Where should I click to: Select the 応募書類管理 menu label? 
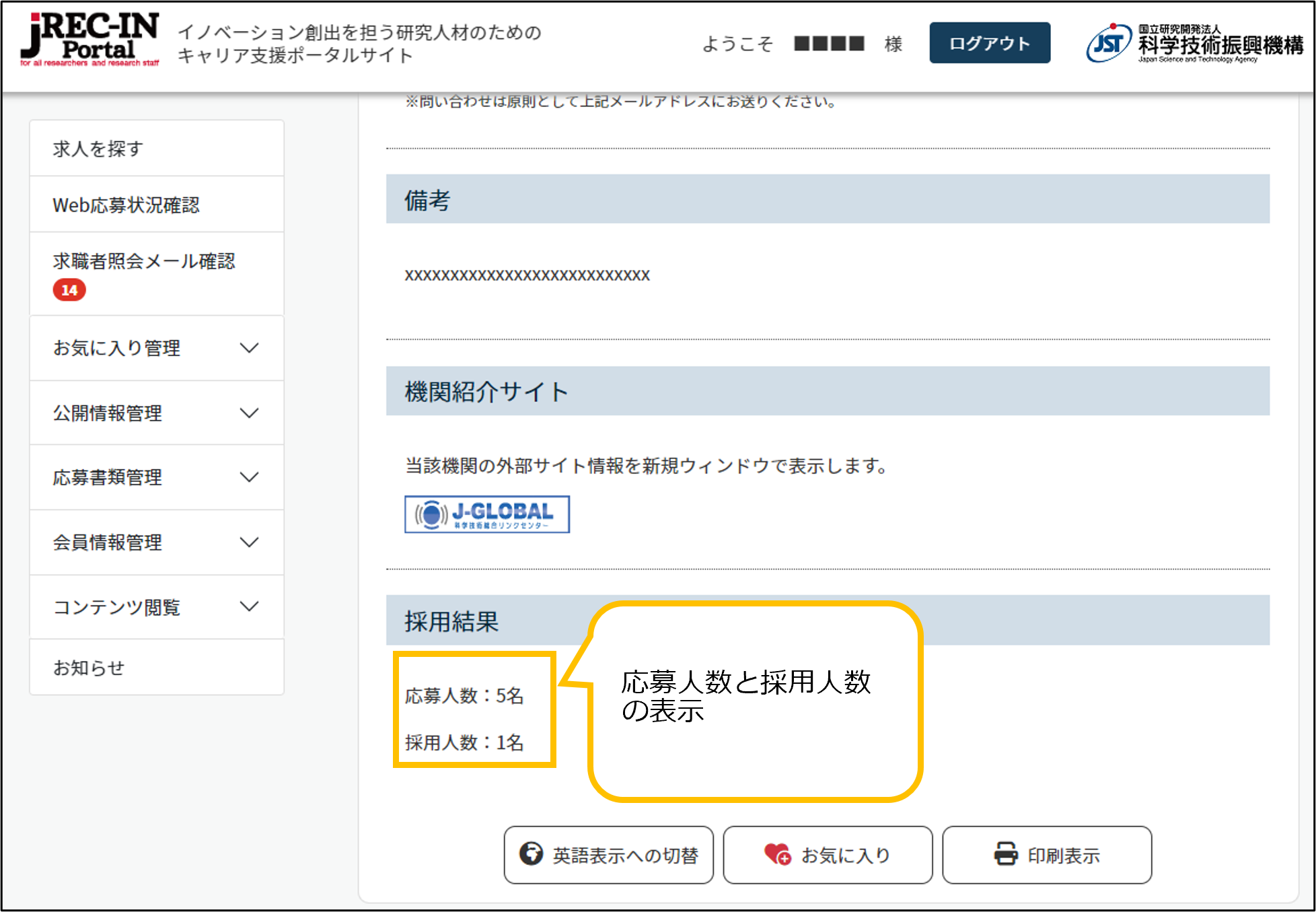coord(108,477)
